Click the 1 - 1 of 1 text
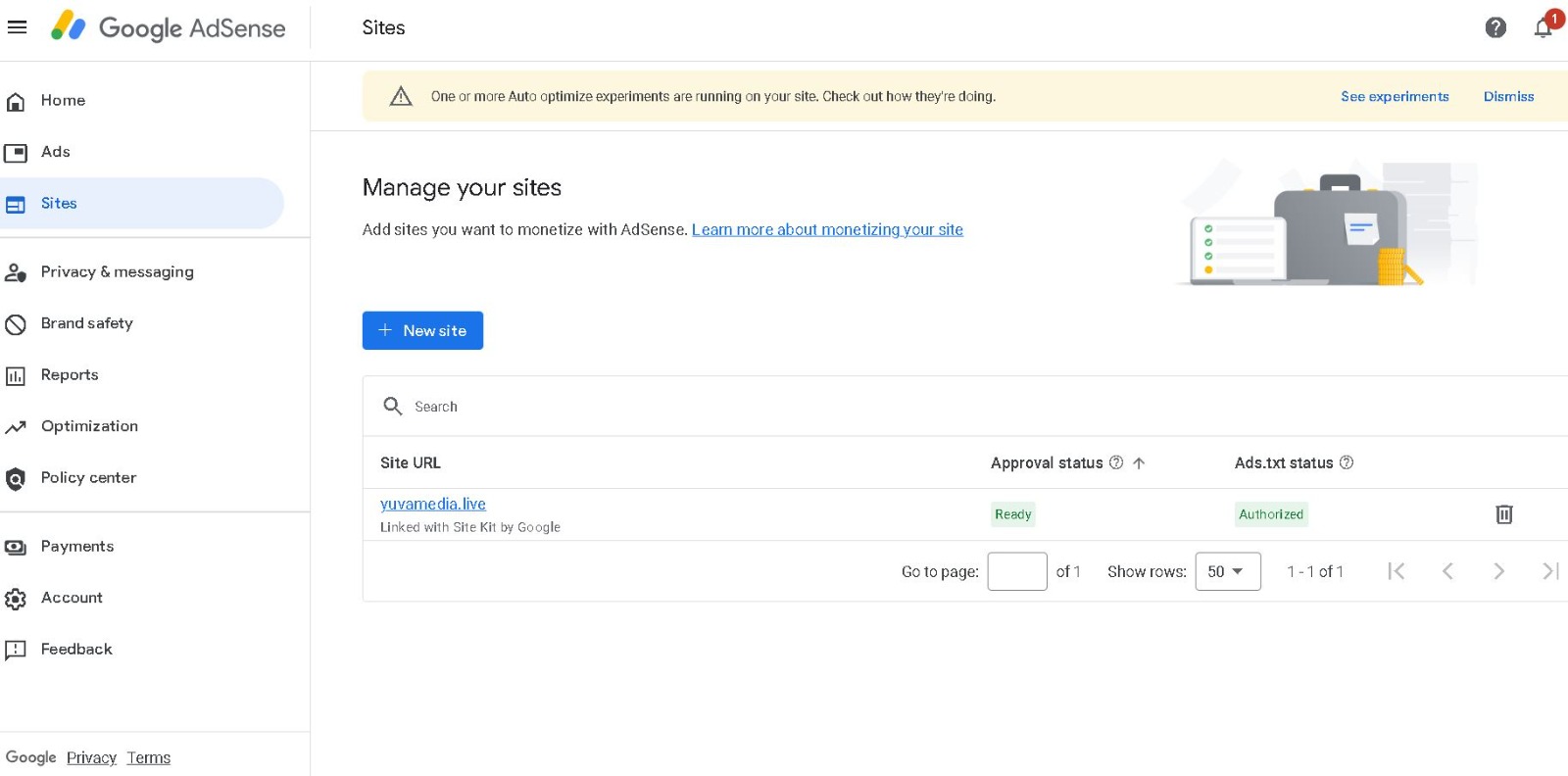This screenshot has width=1568, height=776. [x=1315, y=571]
